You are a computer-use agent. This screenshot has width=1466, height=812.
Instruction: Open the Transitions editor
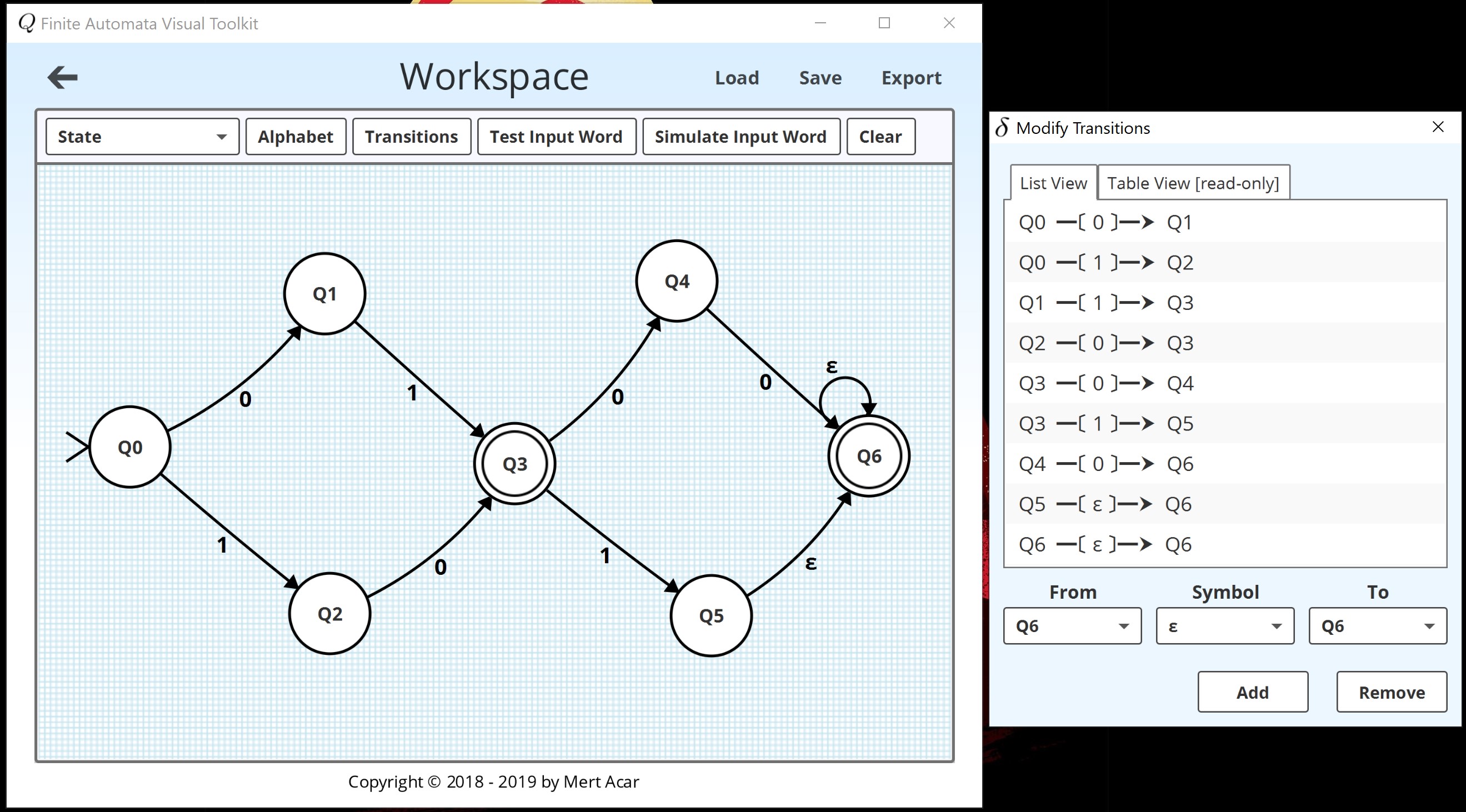click(x=412, y=137)
